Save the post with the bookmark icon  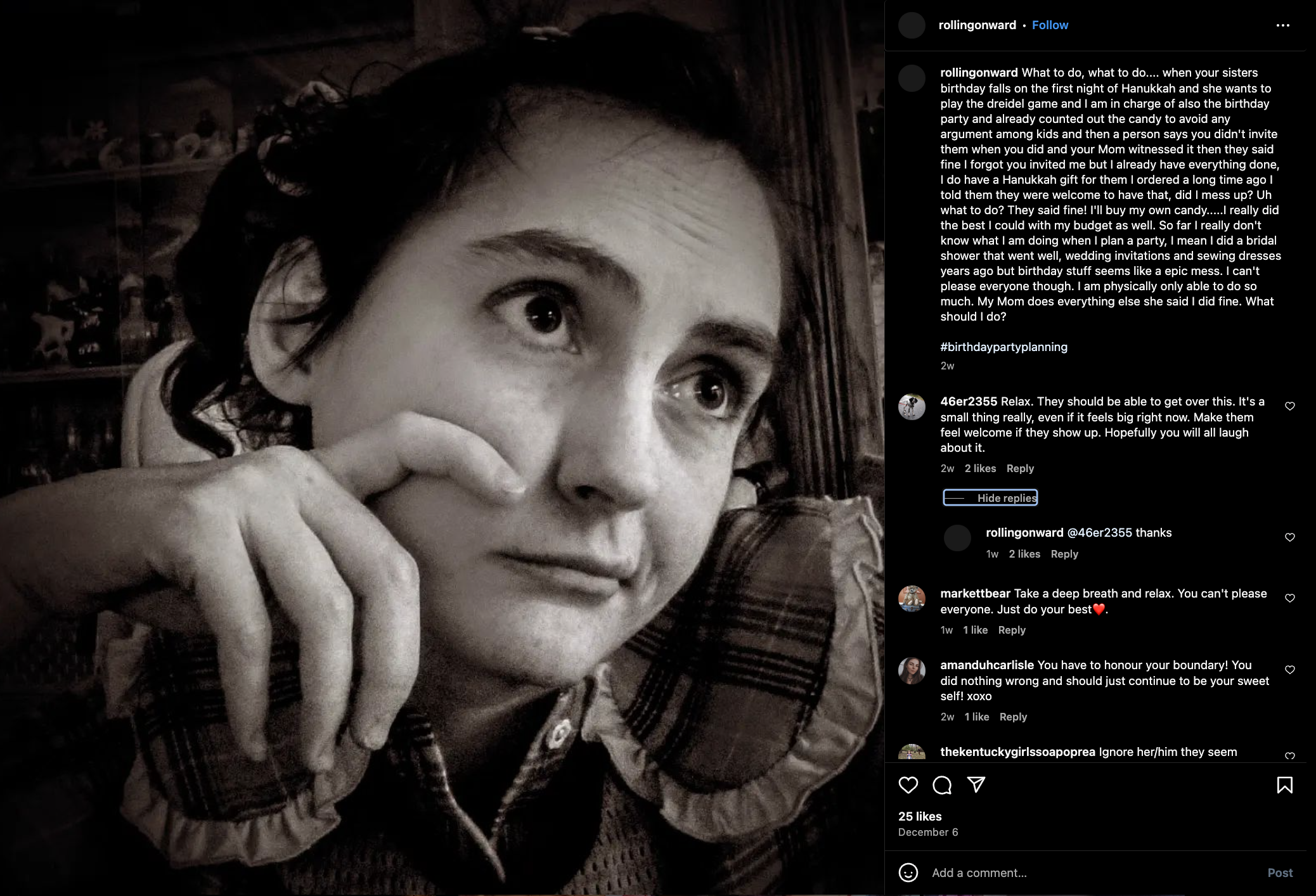pyautogui.click(x=1284, y=785)
